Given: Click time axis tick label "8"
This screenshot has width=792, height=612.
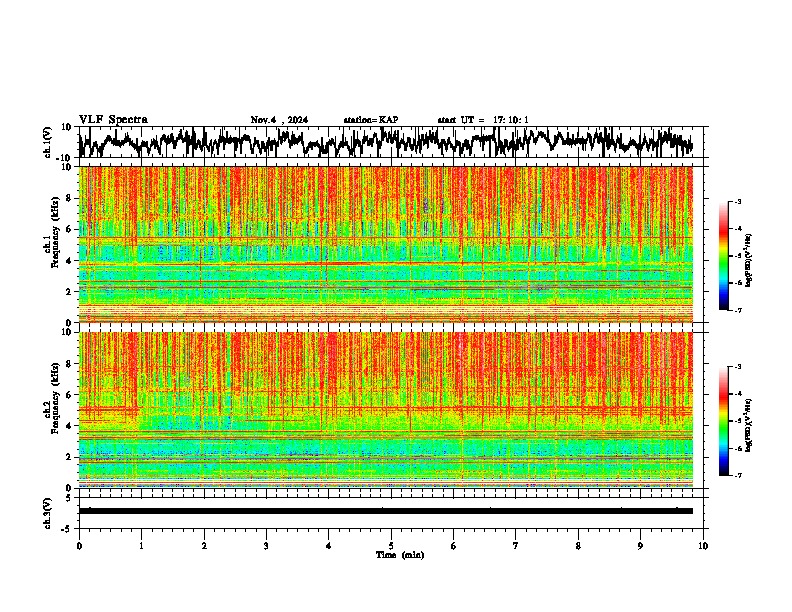Looking at the screenshot, I should (x=578, y=546).
